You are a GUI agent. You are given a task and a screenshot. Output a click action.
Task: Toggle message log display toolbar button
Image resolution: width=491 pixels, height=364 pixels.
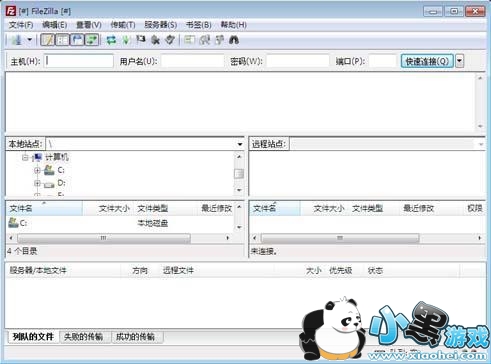pos(47,40)
